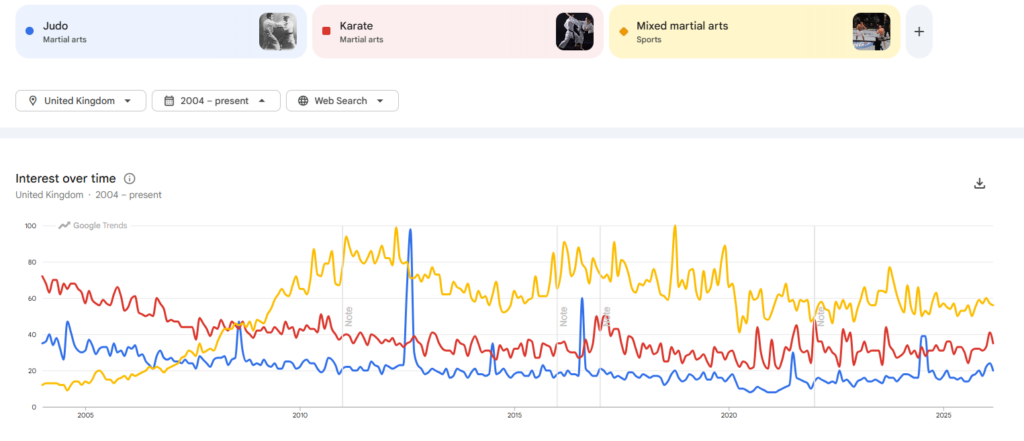Select the Karate search term chip
Screen dimensions: 1024x441
[x=430, y=31]
